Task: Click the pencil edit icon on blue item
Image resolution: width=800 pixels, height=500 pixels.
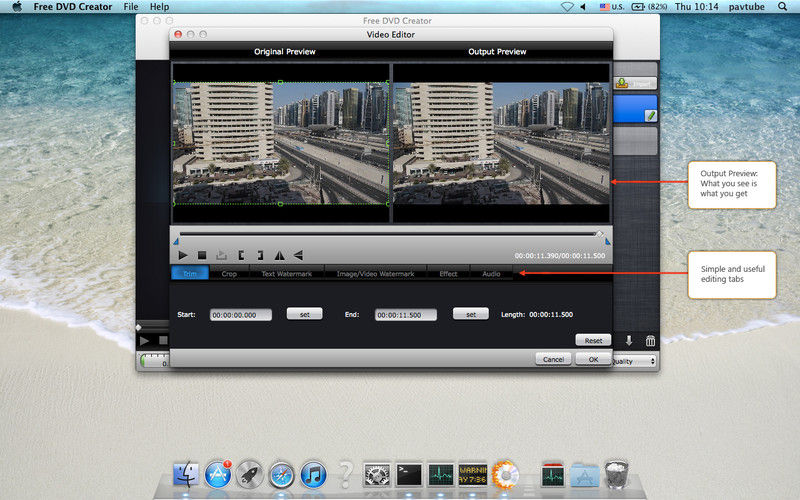Action: [649, 116]
